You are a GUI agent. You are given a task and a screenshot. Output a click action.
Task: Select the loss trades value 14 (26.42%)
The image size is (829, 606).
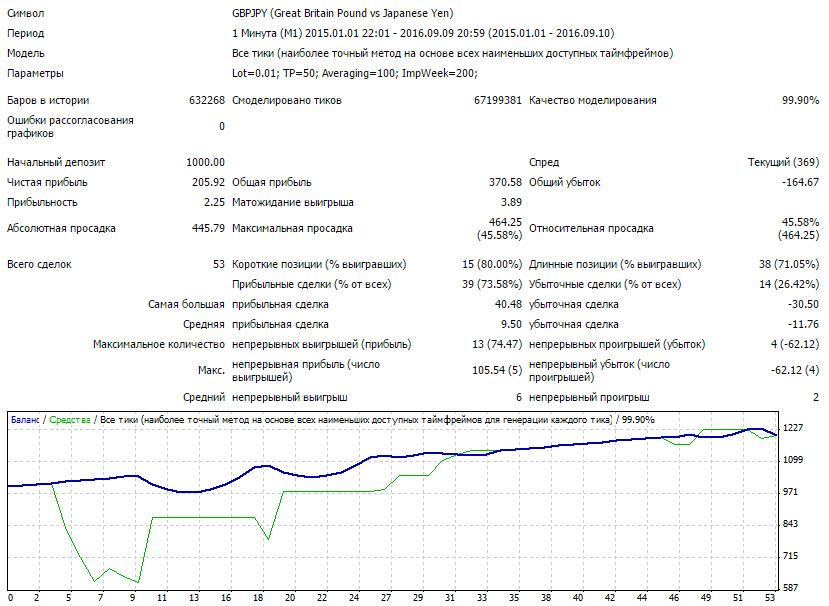pyautogui.click(x=789, y=284)
